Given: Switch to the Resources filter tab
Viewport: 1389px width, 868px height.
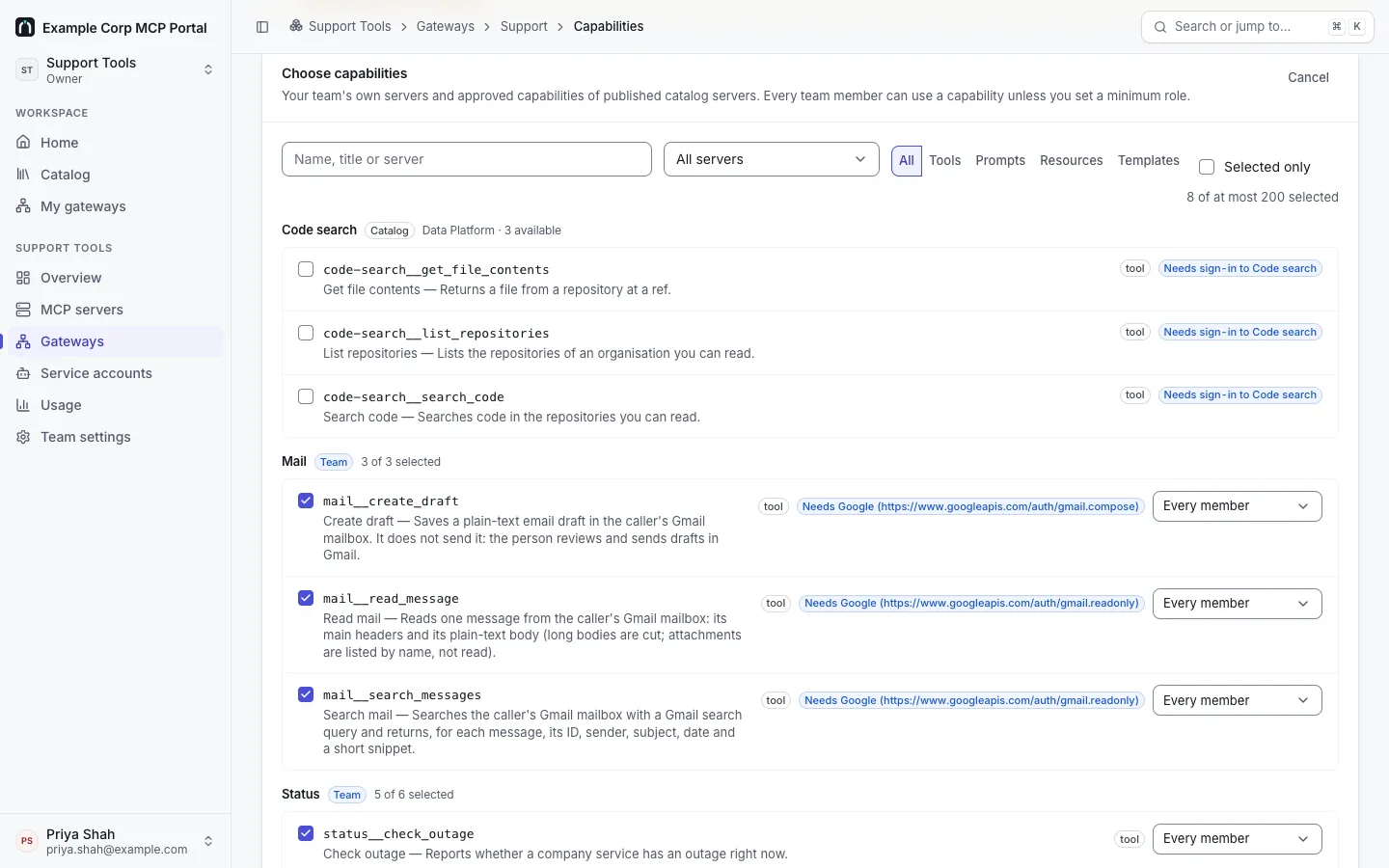Looking at the screenshot, I should (x=1071, y=161).
